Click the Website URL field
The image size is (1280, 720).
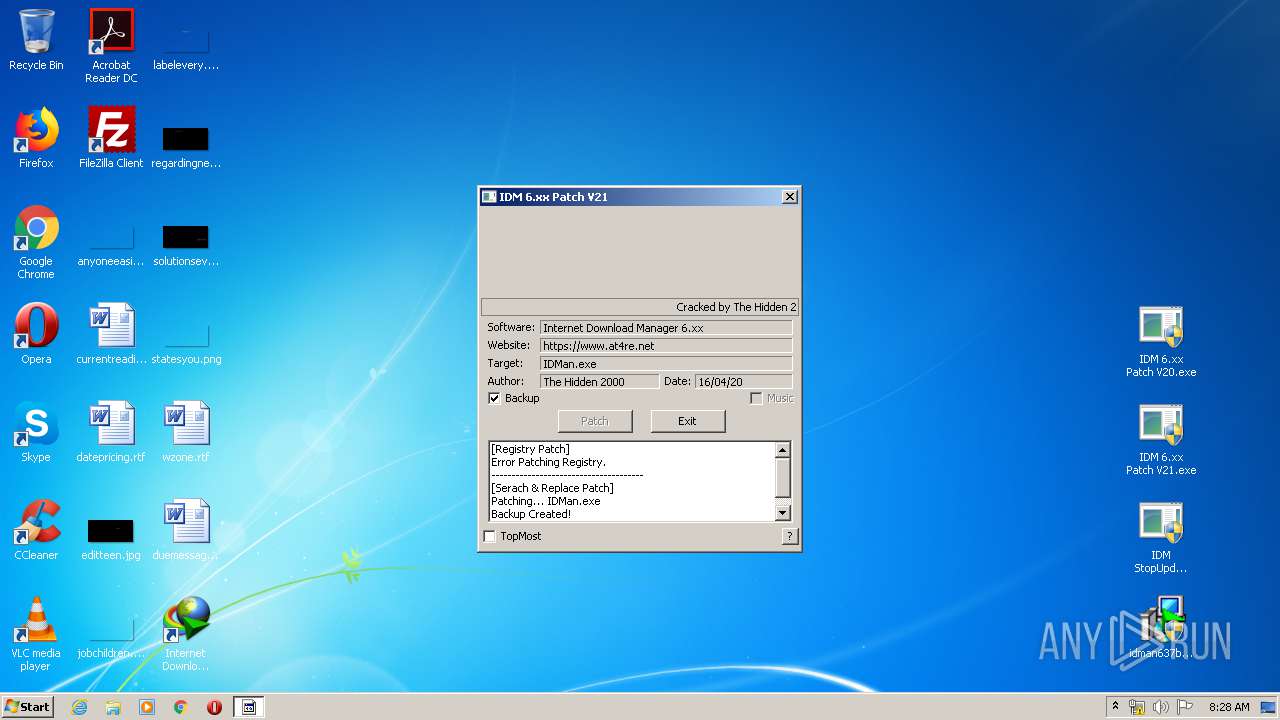coord(666,346)
